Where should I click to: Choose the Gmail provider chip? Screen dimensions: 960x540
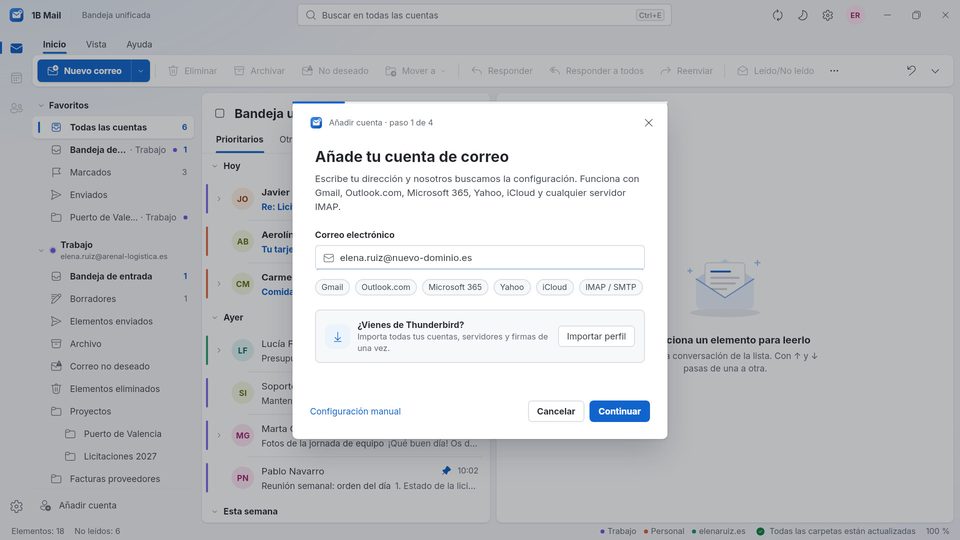point(332,287)
